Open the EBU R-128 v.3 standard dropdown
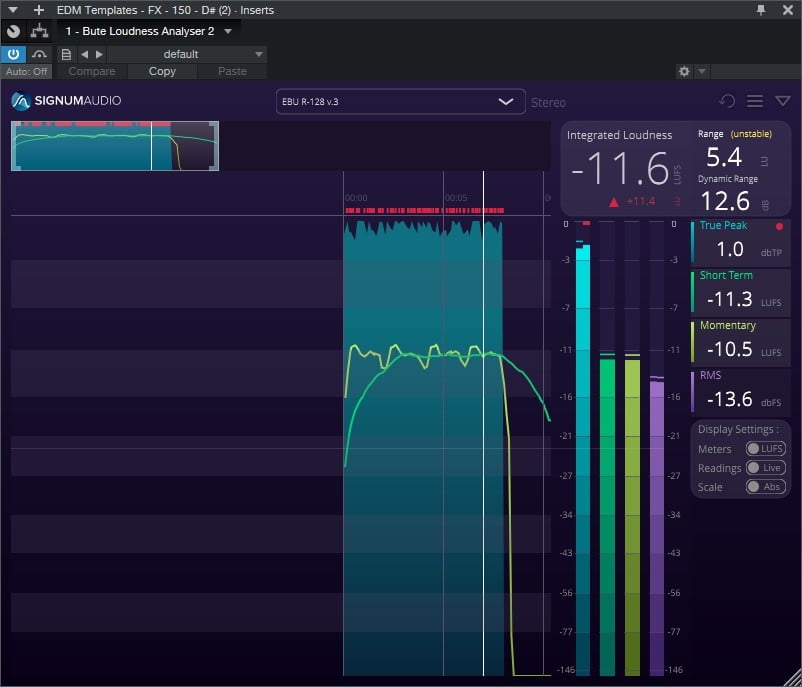The height and width of the screenshot is (687, 802). [400, 101]
